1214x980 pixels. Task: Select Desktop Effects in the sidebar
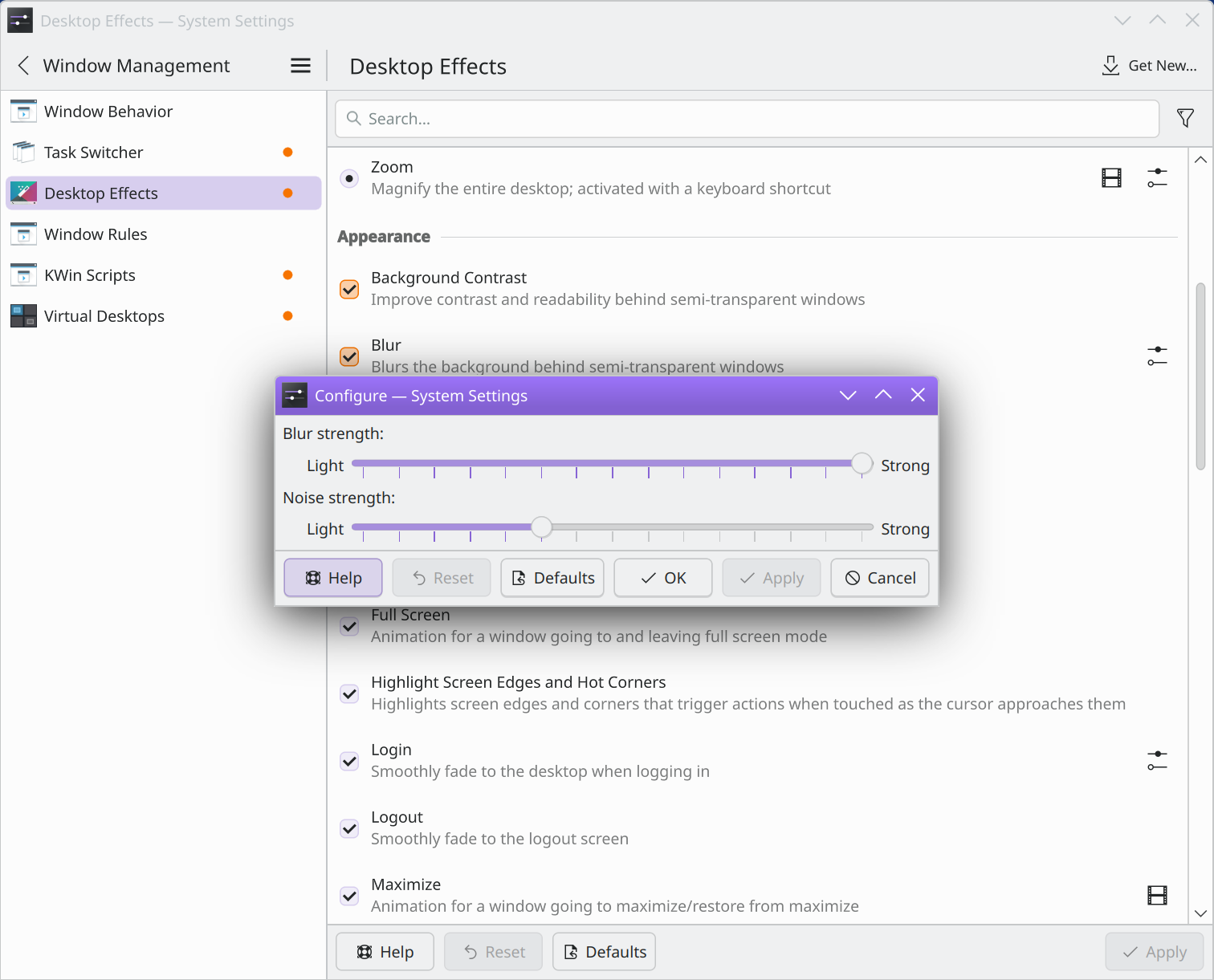(164, 193)
